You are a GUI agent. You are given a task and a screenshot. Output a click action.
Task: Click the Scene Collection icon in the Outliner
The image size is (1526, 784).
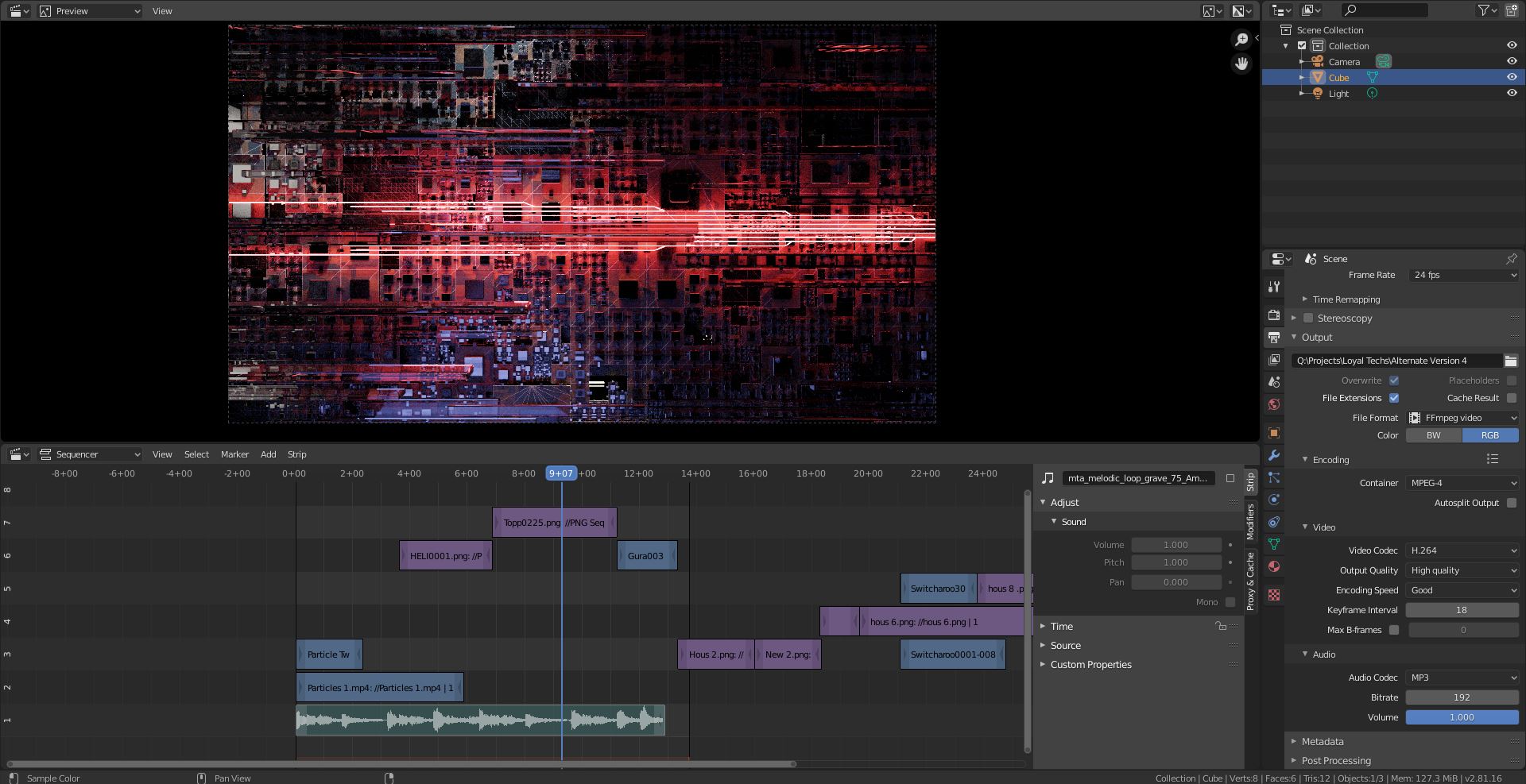point(1286,29)
